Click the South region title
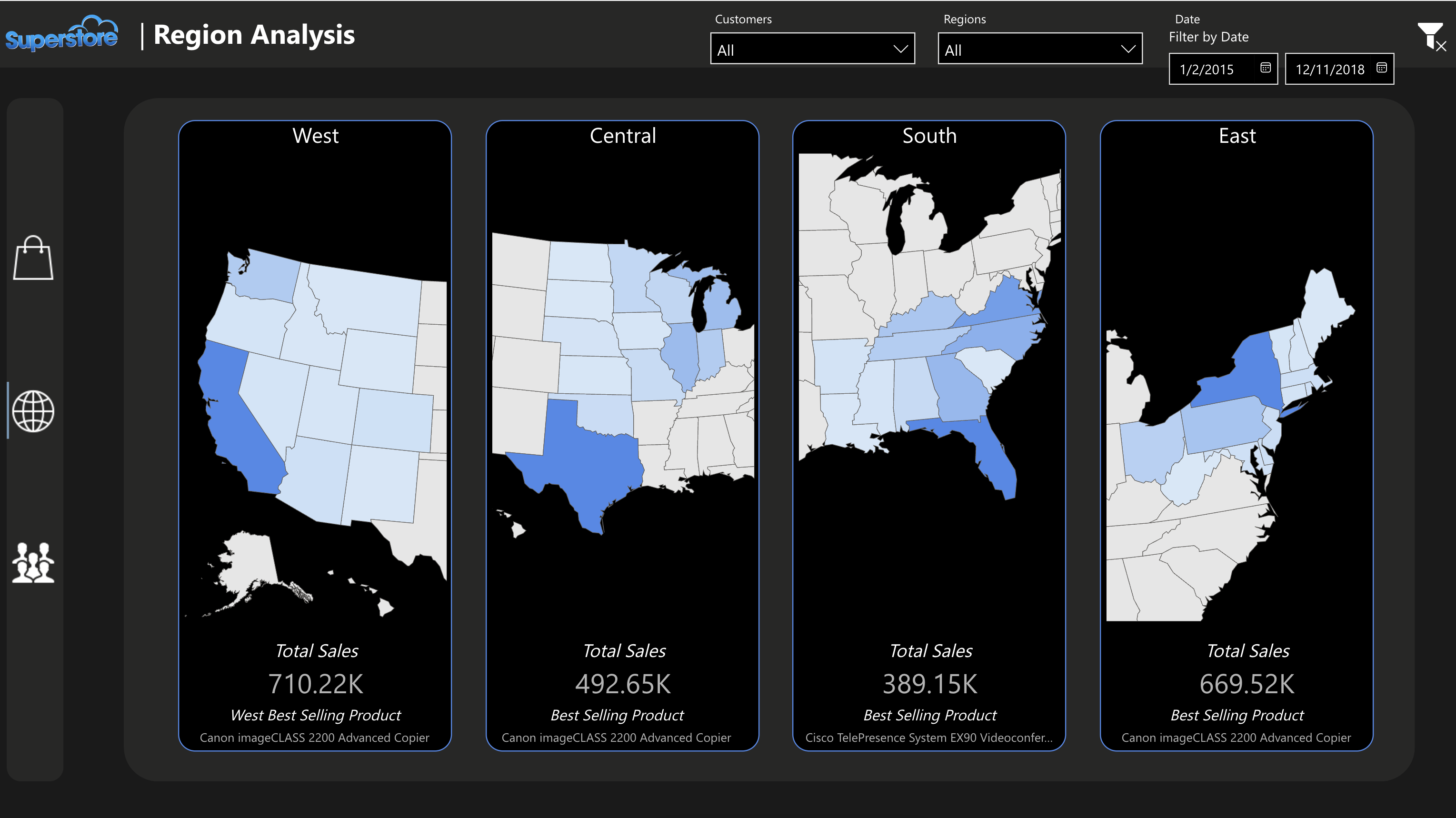The image size is (1456, 818). pos(929,136)
